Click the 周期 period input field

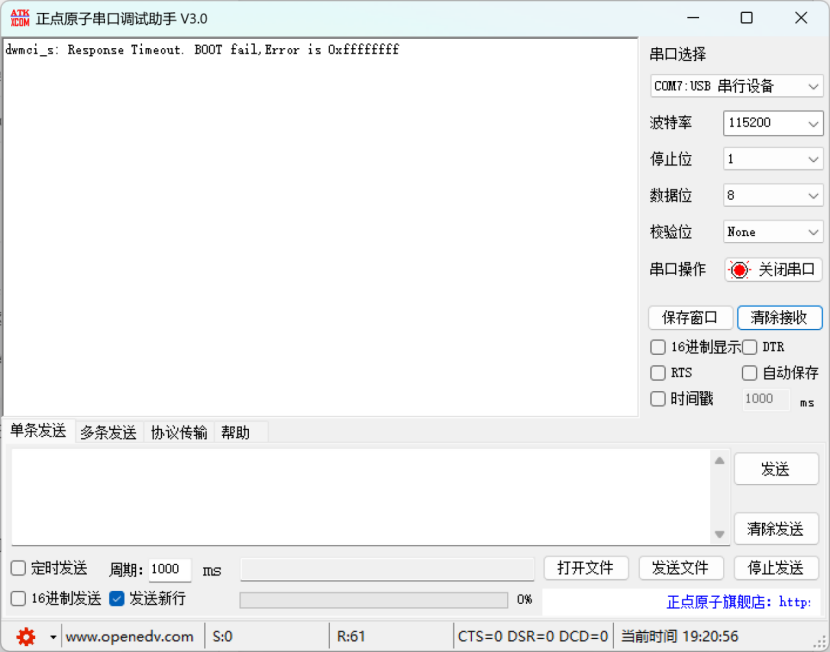pos(169,569)
